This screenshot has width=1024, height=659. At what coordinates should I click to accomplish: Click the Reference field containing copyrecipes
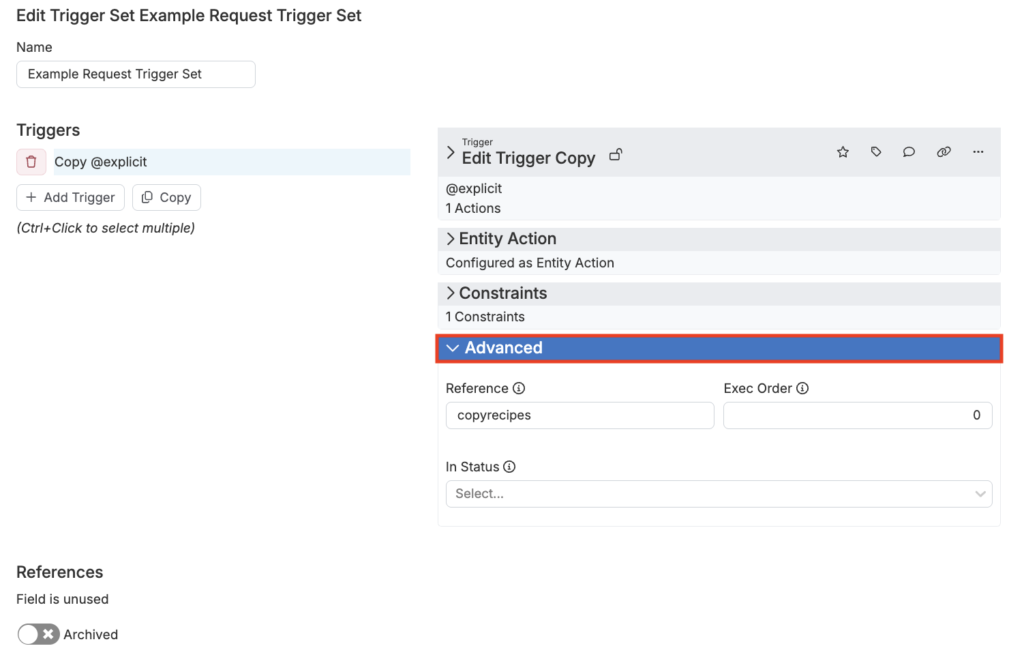point(580,415)
